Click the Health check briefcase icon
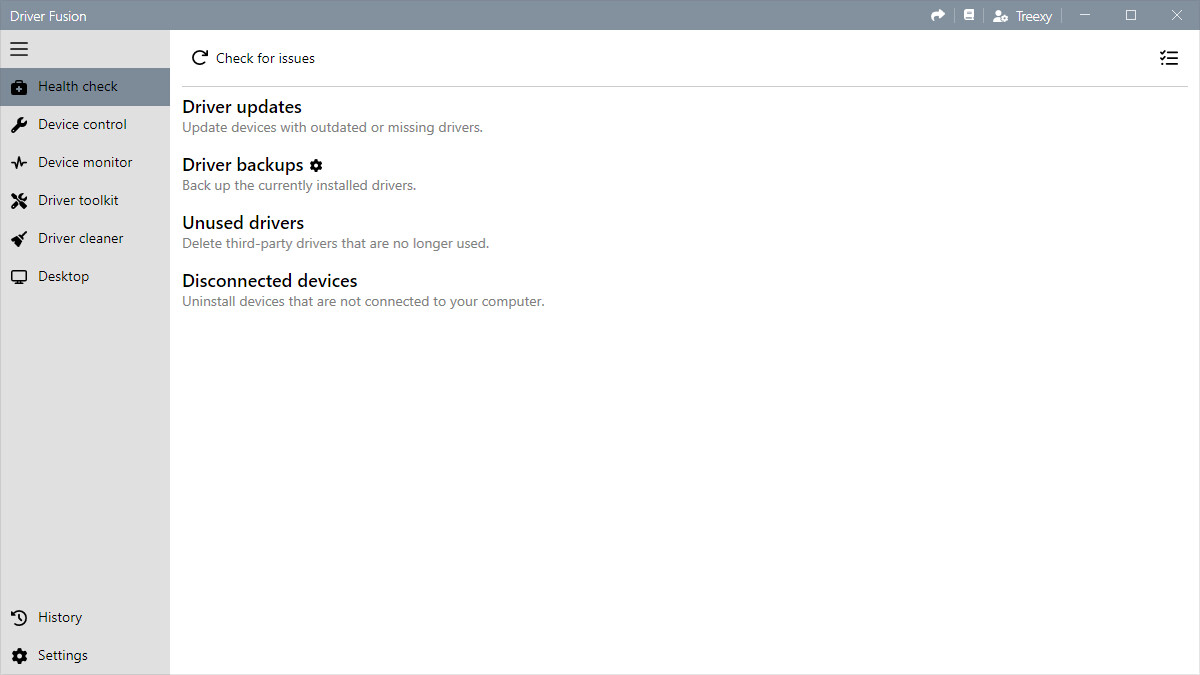This screenshot has height=675, width=1200. click(19, 87)
